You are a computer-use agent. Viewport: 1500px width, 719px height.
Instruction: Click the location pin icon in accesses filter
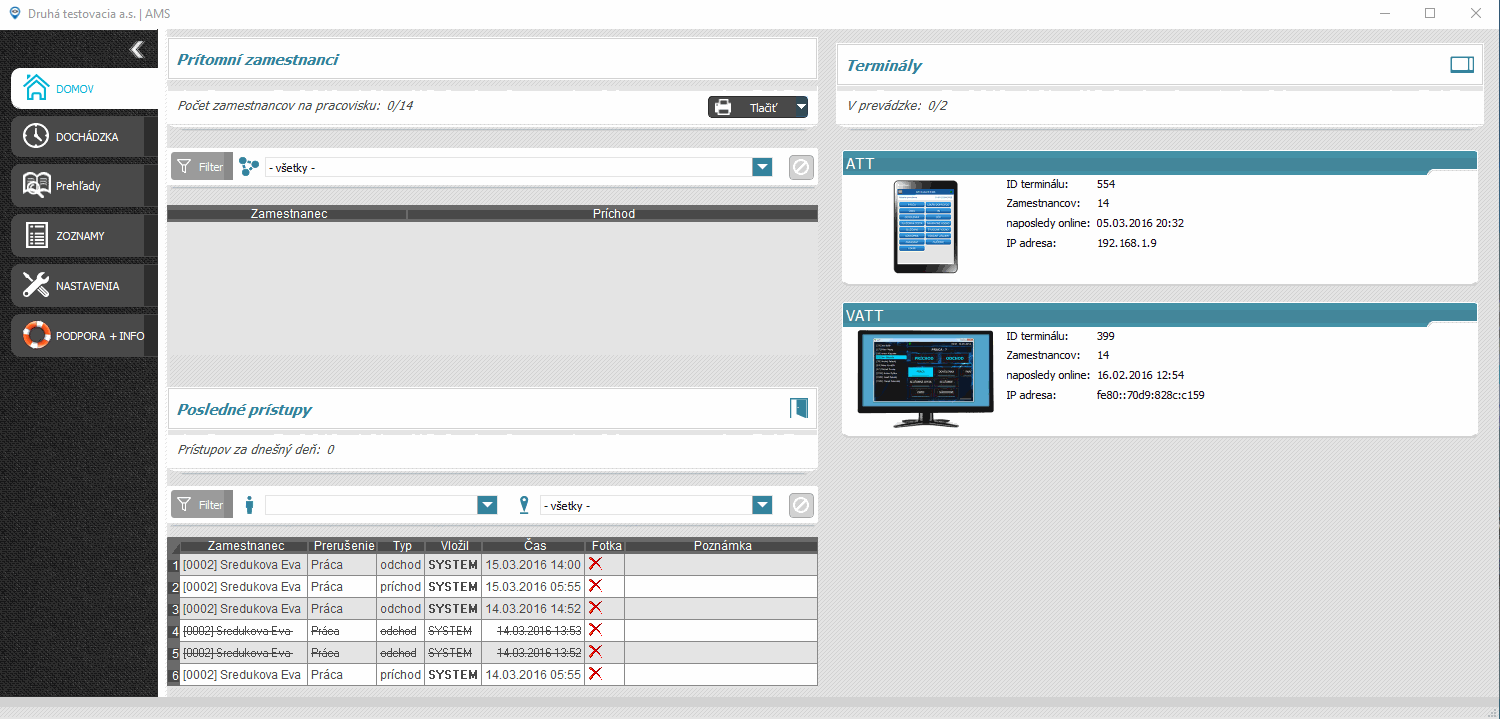(x=524, y=505)
